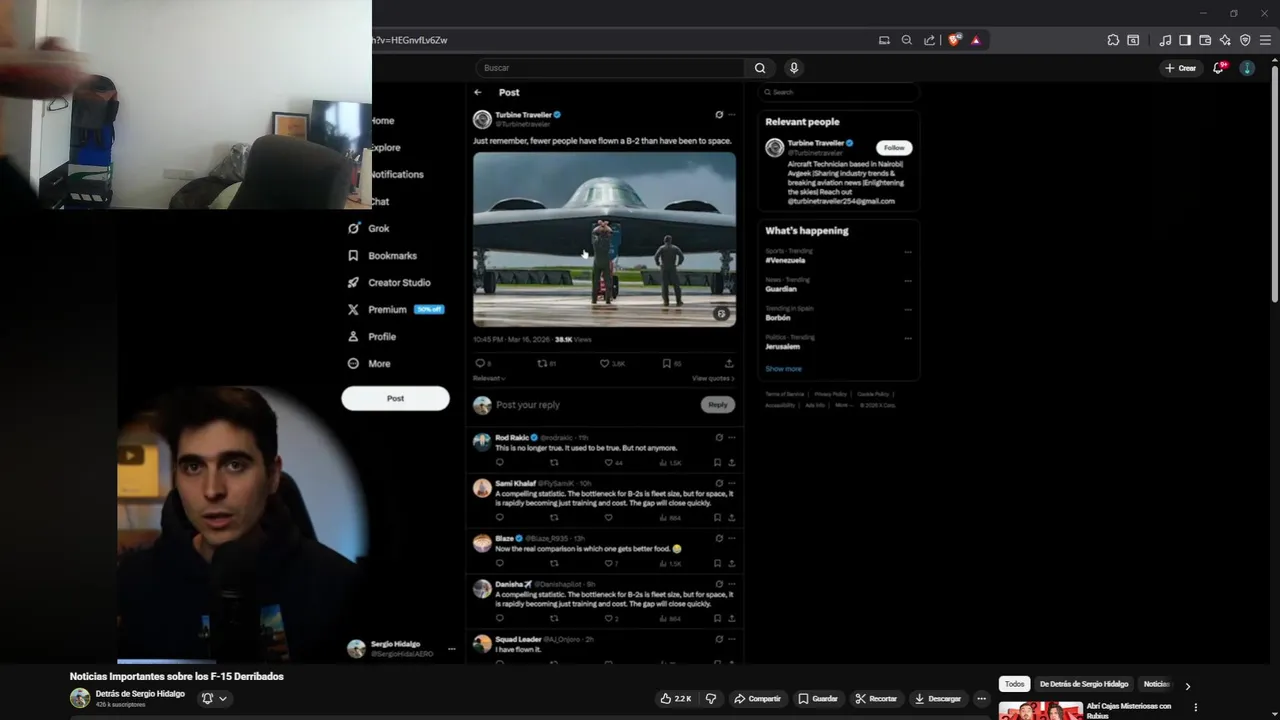Open Profile in X sidebar
Viewport: 1280px width, 720px height.
pyautogui.click(x=371, y=337)
